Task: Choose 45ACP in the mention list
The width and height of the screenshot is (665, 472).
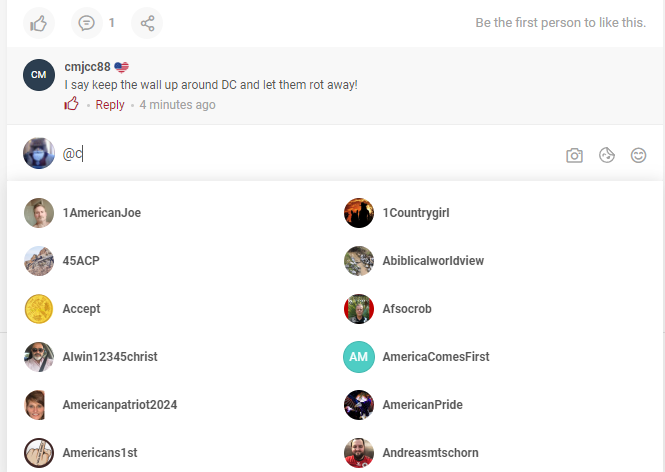Action: pyautogui.click(x=172, y=261)
